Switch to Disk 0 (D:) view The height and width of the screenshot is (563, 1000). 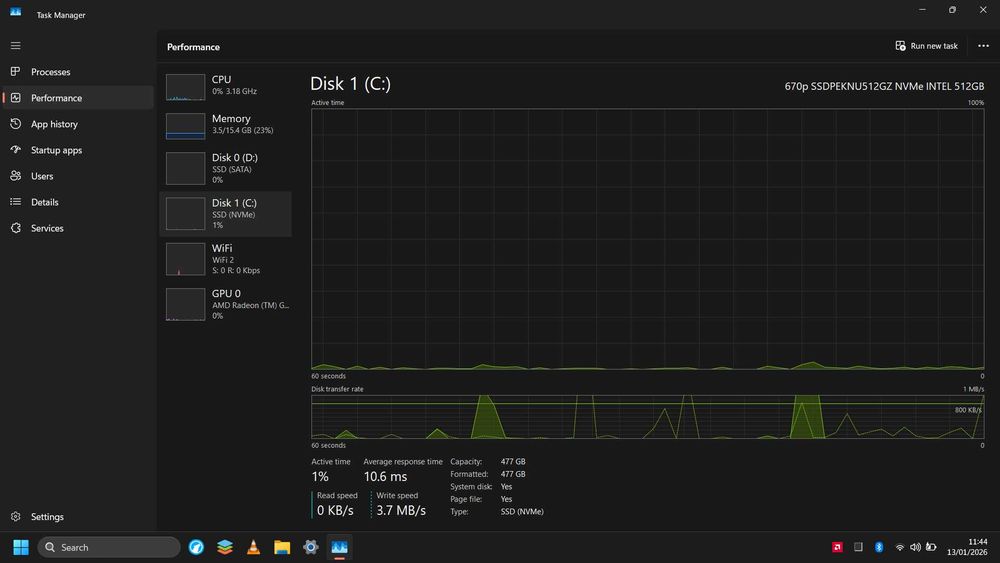point(226,168)
